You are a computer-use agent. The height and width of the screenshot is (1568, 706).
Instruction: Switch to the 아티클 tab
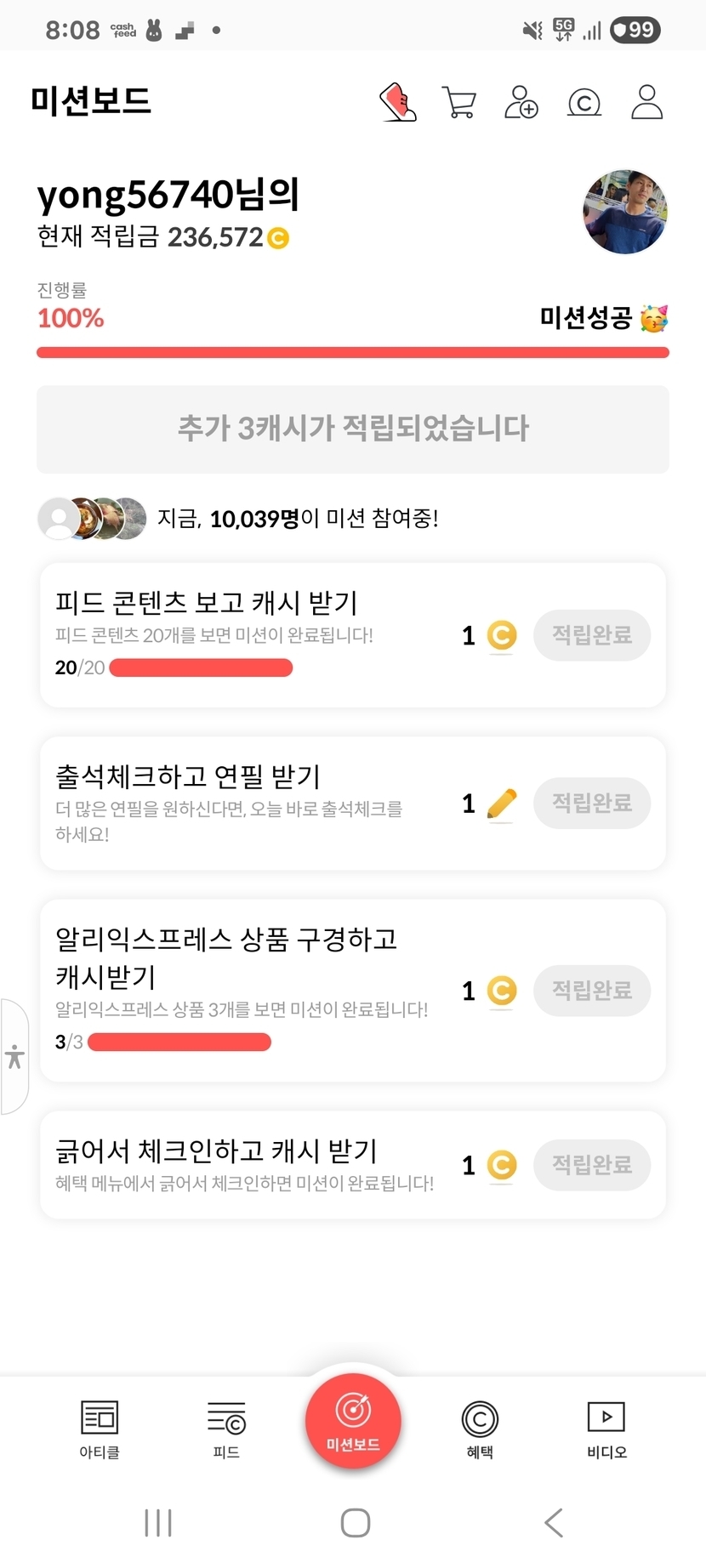[x=100, y=1430]
